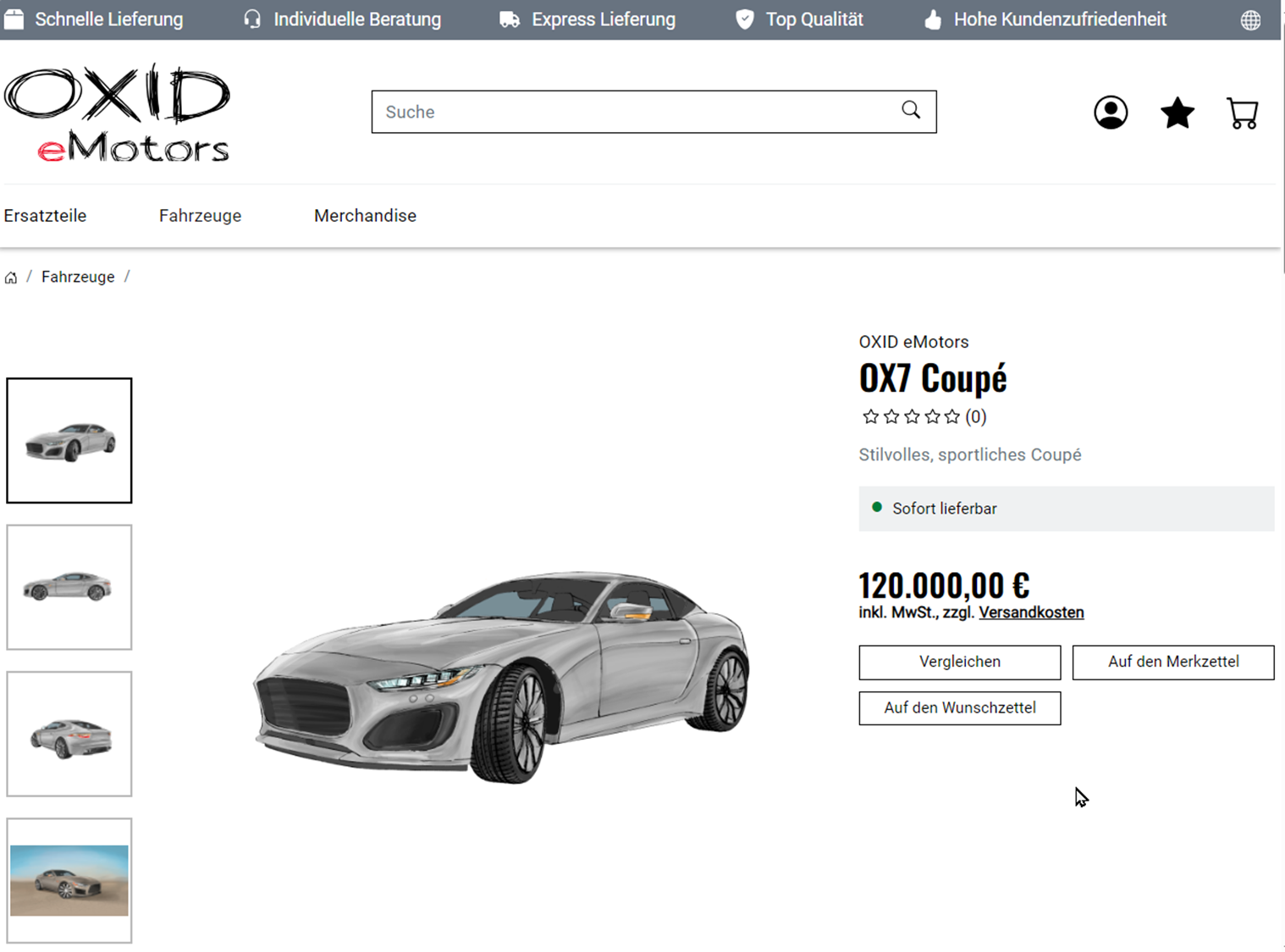The height and width of the screenshot is (952, 1285).
Task: Open the user account icon
Action: [x=1110, y=113]
